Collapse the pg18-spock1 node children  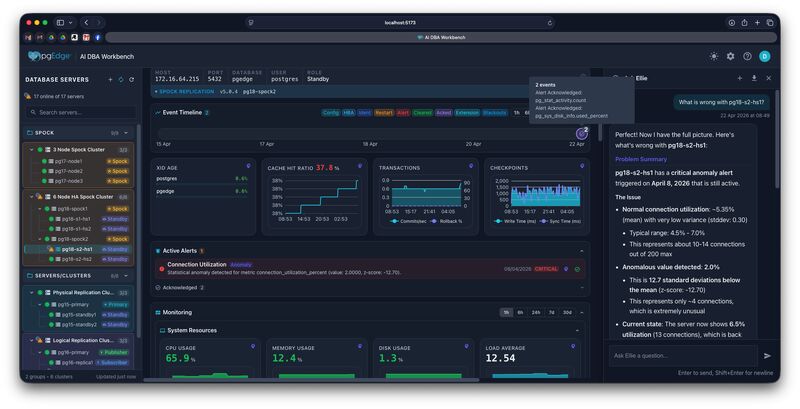(40, 209)
